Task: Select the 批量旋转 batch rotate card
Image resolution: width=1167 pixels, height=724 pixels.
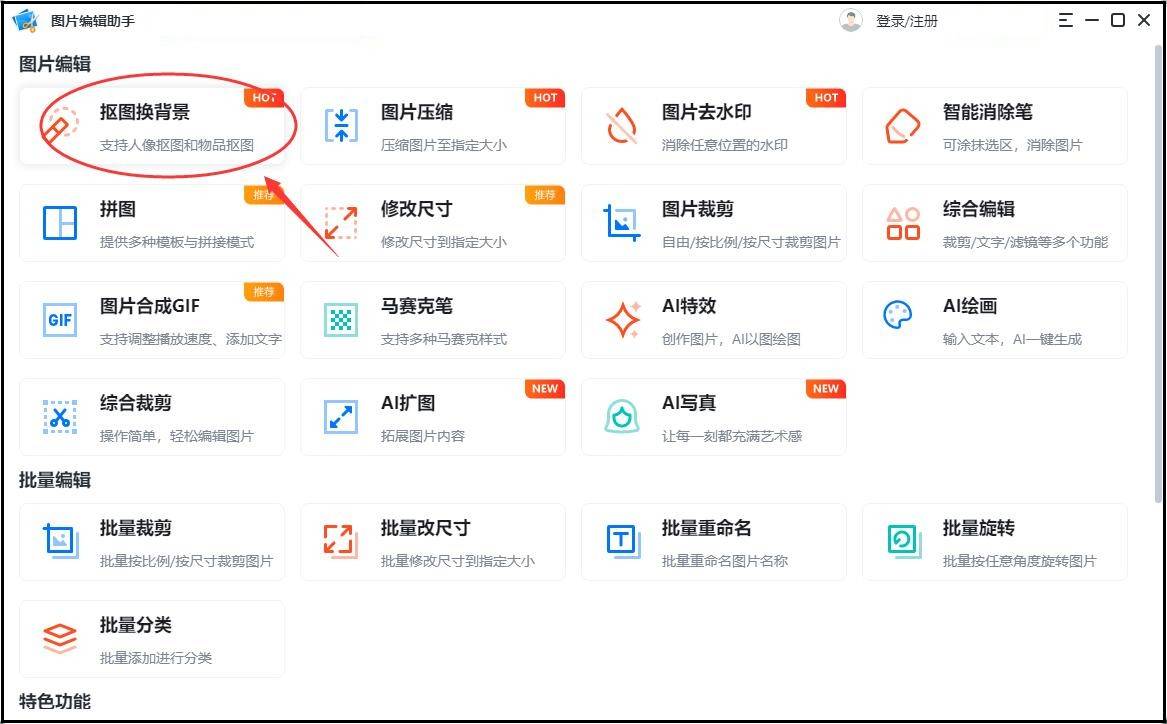Action: 994,541
